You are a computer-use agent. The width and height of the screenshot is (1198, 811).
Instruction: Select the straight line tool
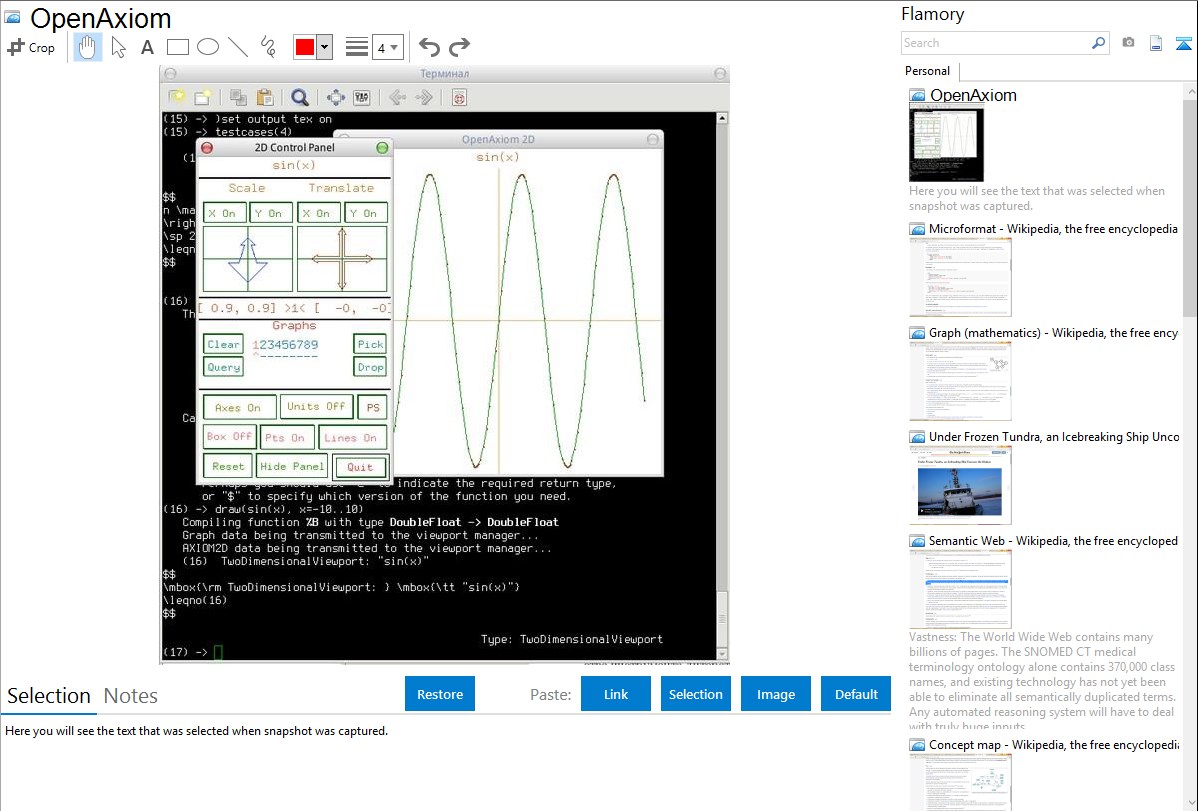tap(238, 47)
